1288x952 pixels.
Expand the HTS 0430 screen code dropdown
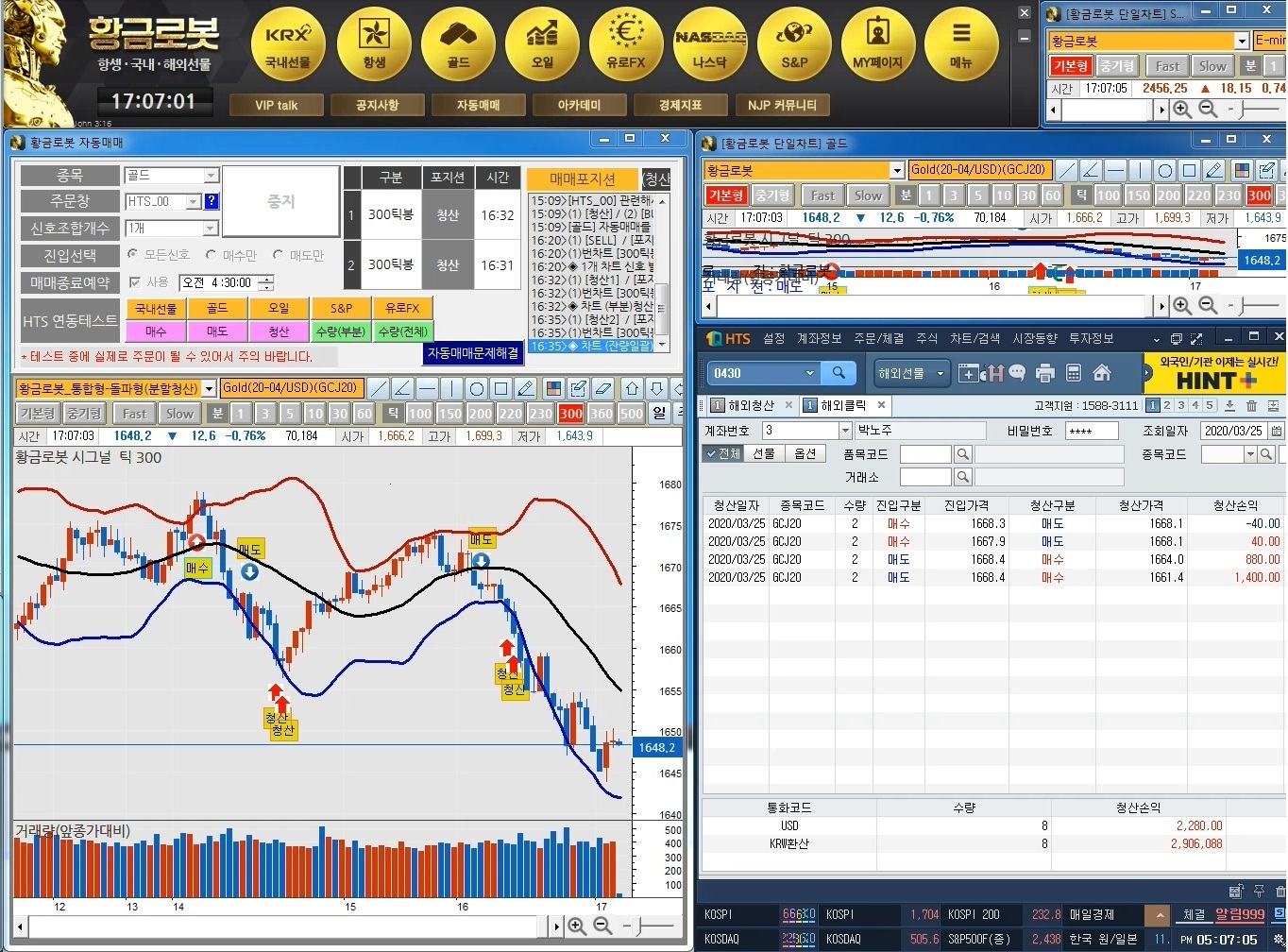click(809, 373)
